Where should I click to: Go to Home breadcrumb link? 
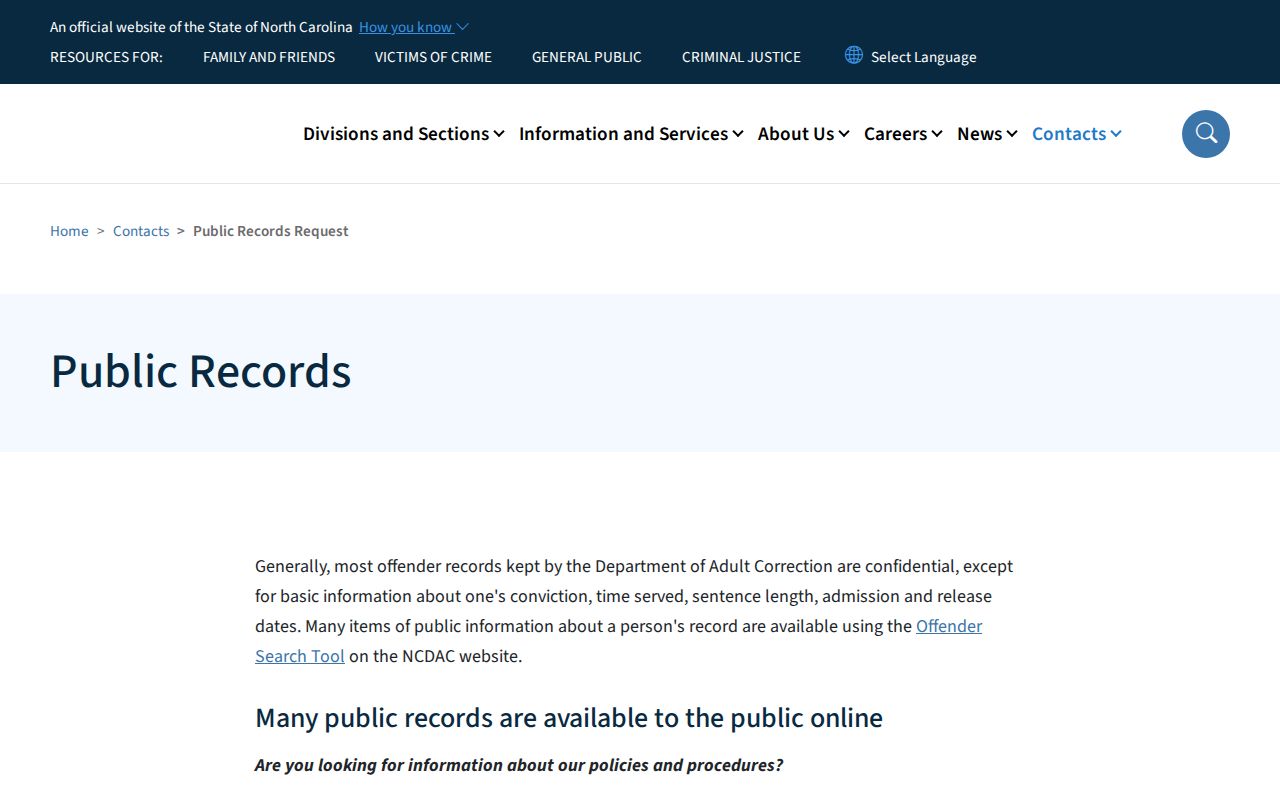click(x=69, y=231)
